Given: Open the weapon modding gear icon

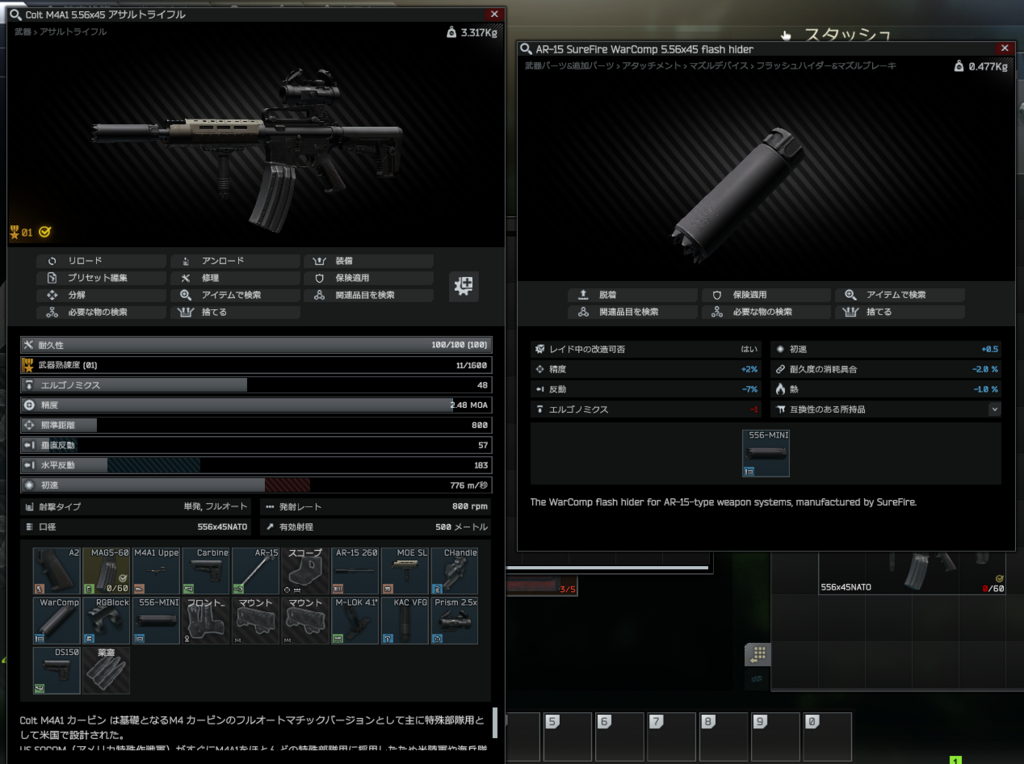Looking at the screenshot, I should coord(464,286).
